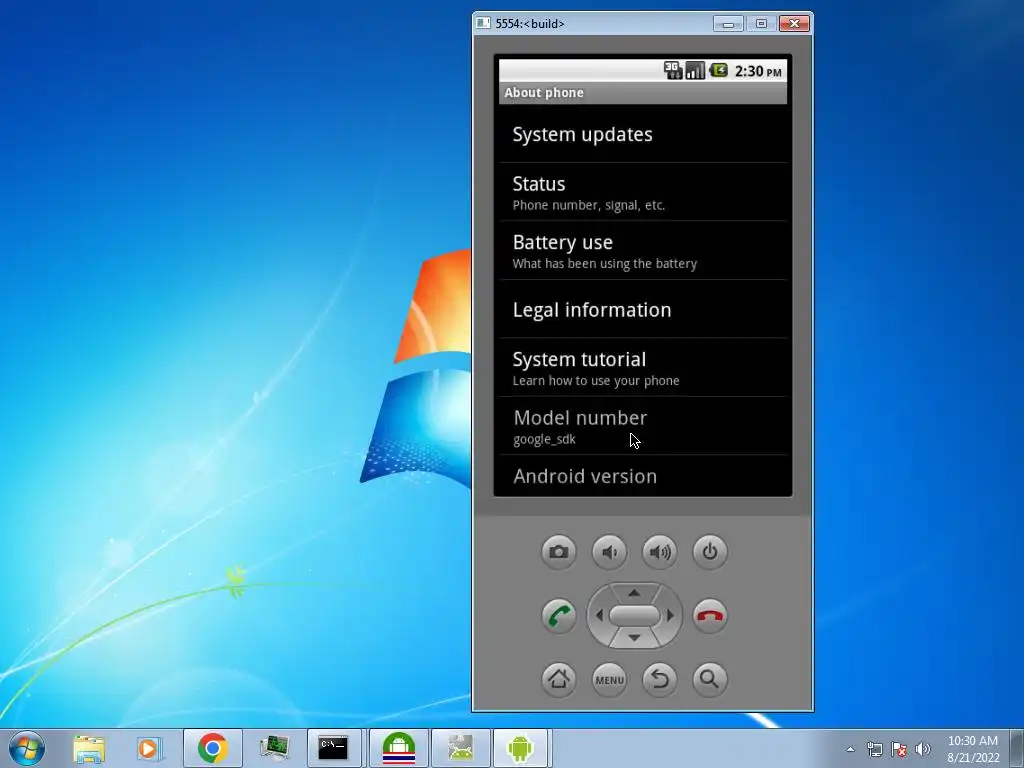
Task: Open the green Android robot taskbar item
Action: pos(520,748)
